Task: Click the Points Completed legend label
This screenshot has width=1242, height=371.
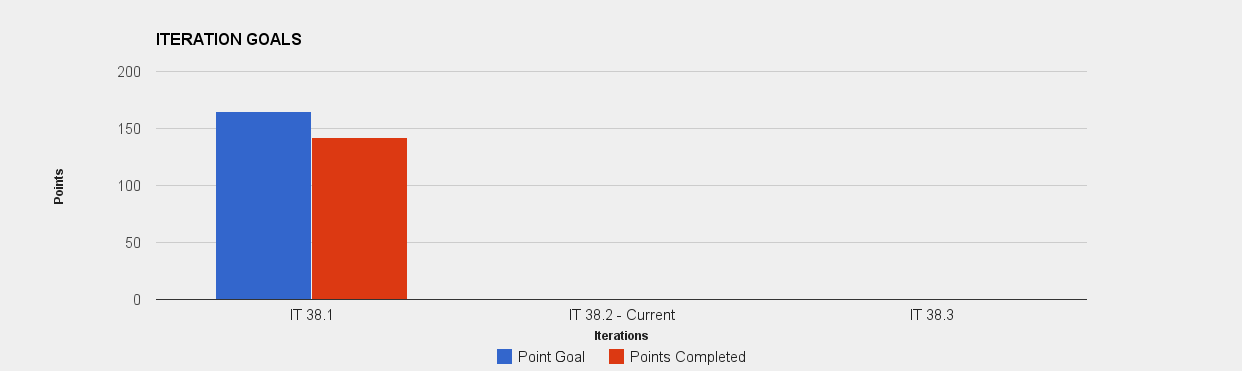Action: click(x=687, y=357)
